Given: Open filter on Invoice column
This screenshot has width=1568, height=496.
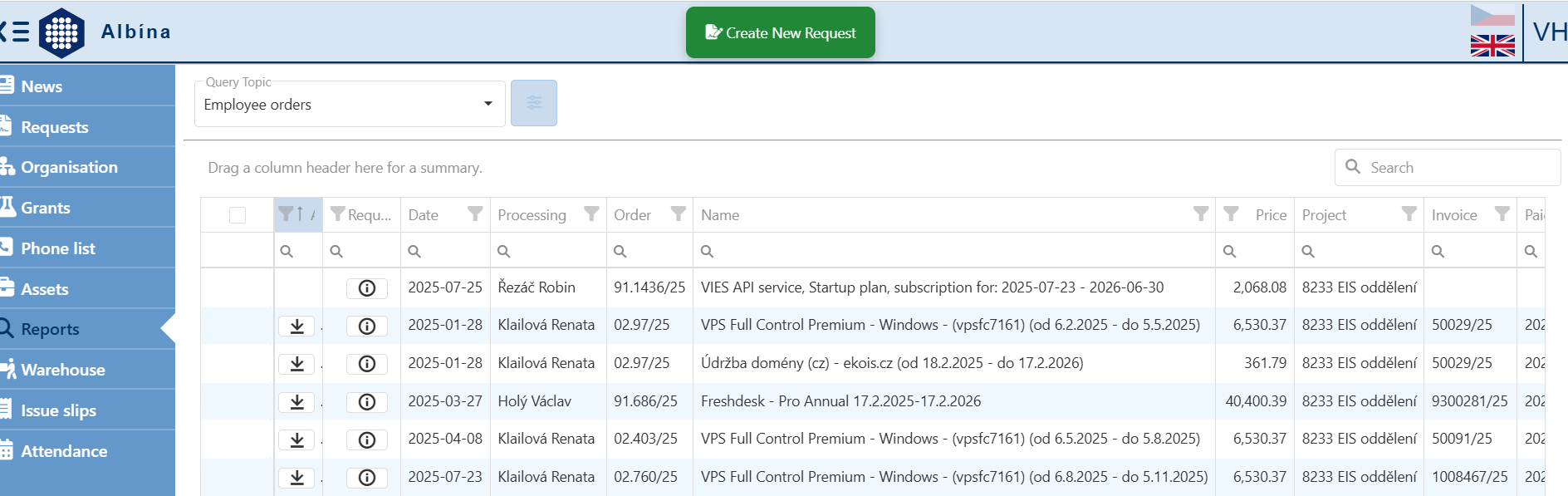Looking at the screenshot, I should (1502, 214).
